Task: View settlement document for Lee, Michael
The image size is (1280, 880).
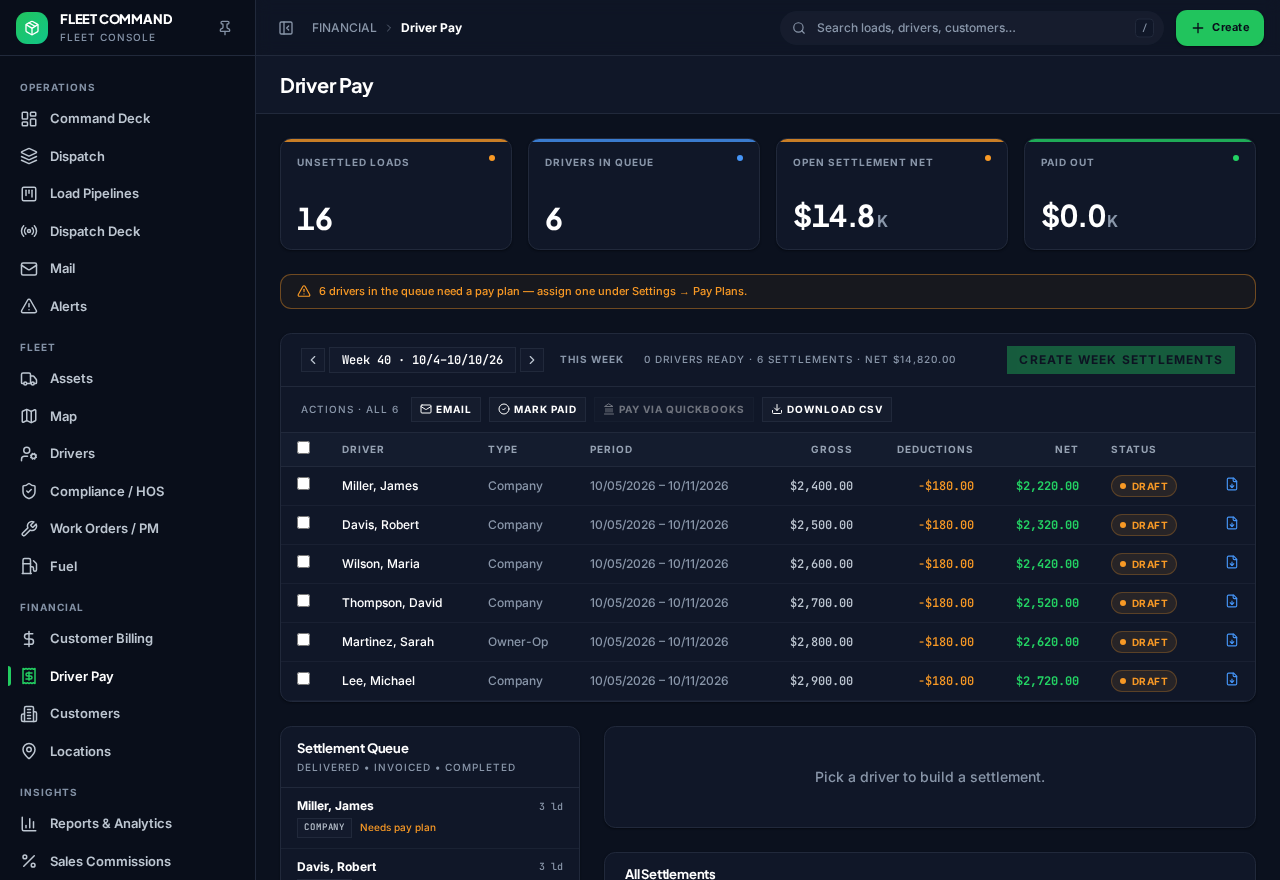Action: (1232, 680)
